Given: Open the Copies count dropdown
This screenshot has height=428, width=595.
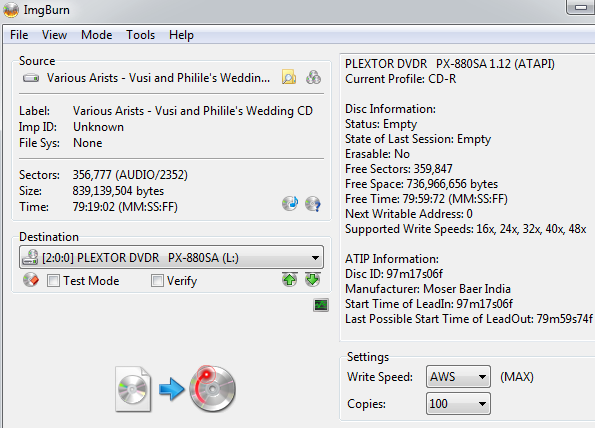Looking at the screenshot, I should click(458, 404).
